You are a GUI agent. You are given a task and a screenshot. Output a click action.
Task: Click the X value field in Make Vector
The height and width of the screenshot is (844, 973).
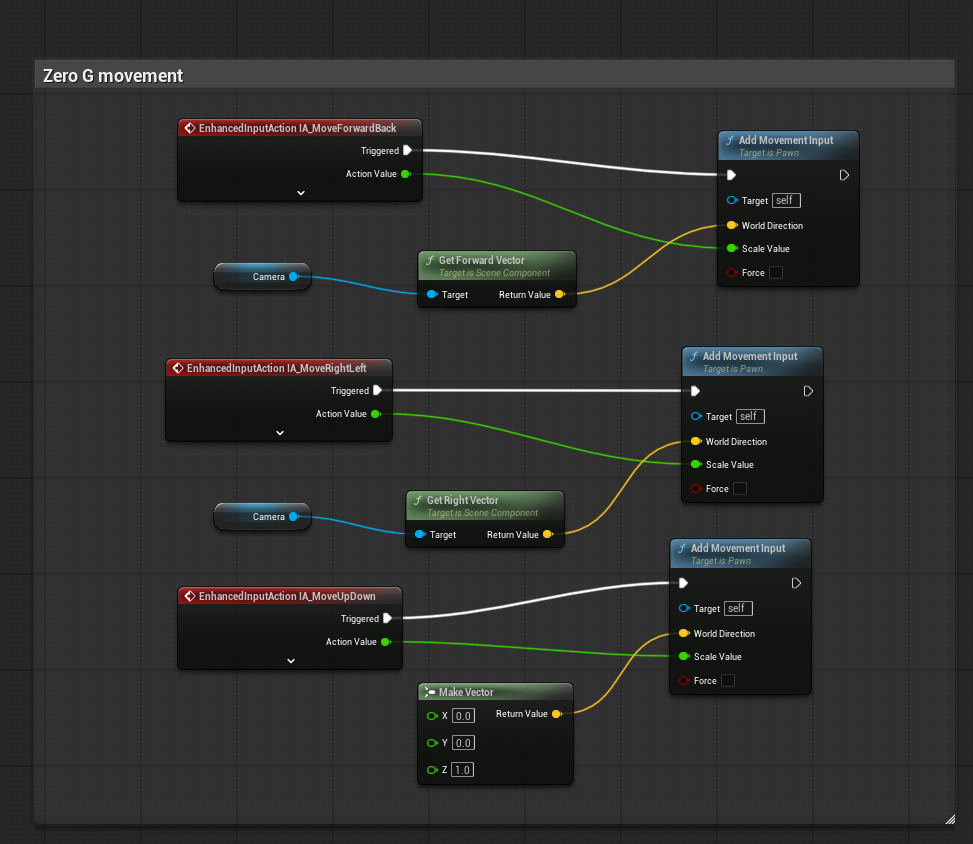coord(463,716)
